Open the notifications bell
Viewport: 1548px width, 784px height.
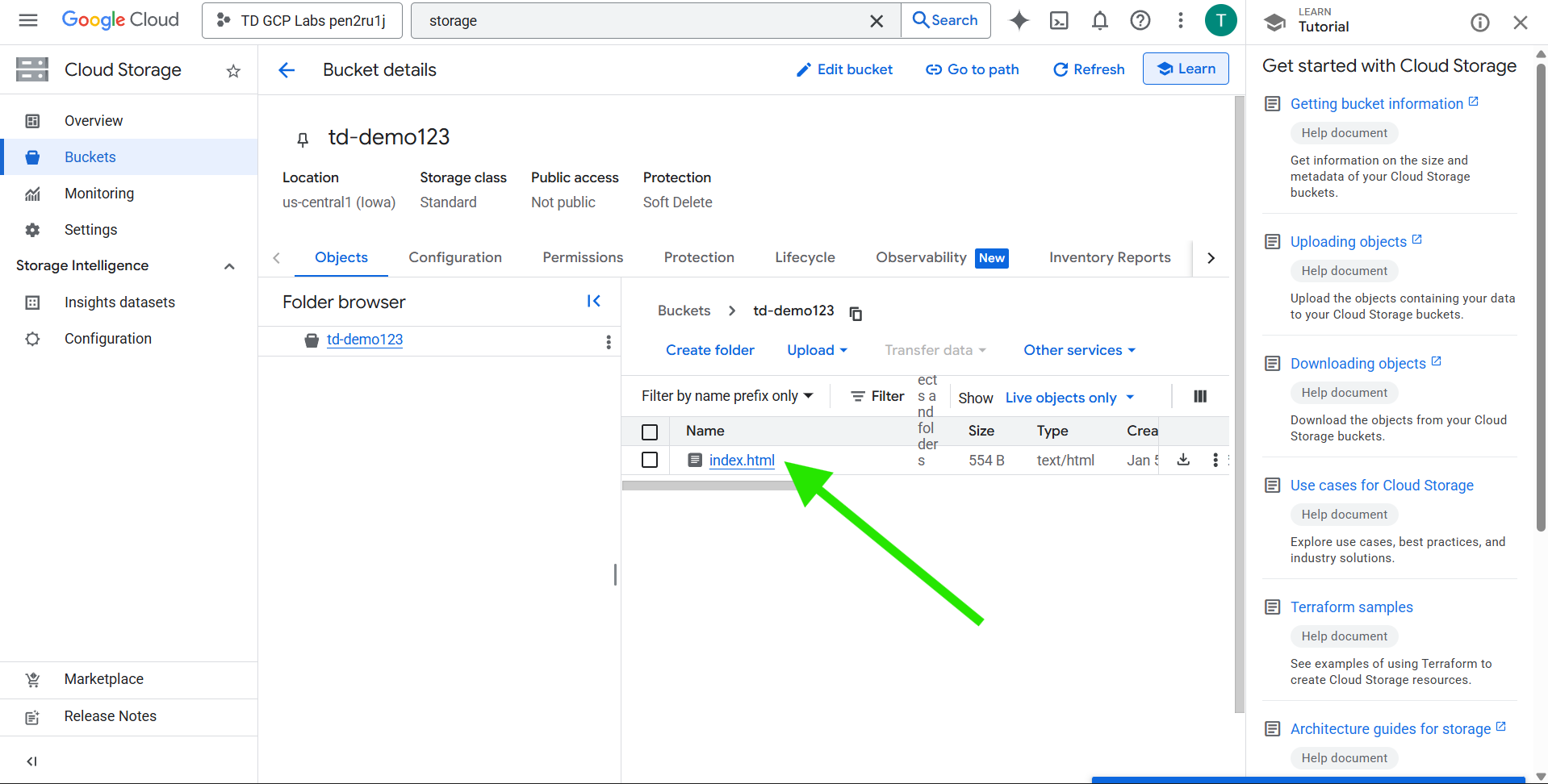pos(1099,21)
